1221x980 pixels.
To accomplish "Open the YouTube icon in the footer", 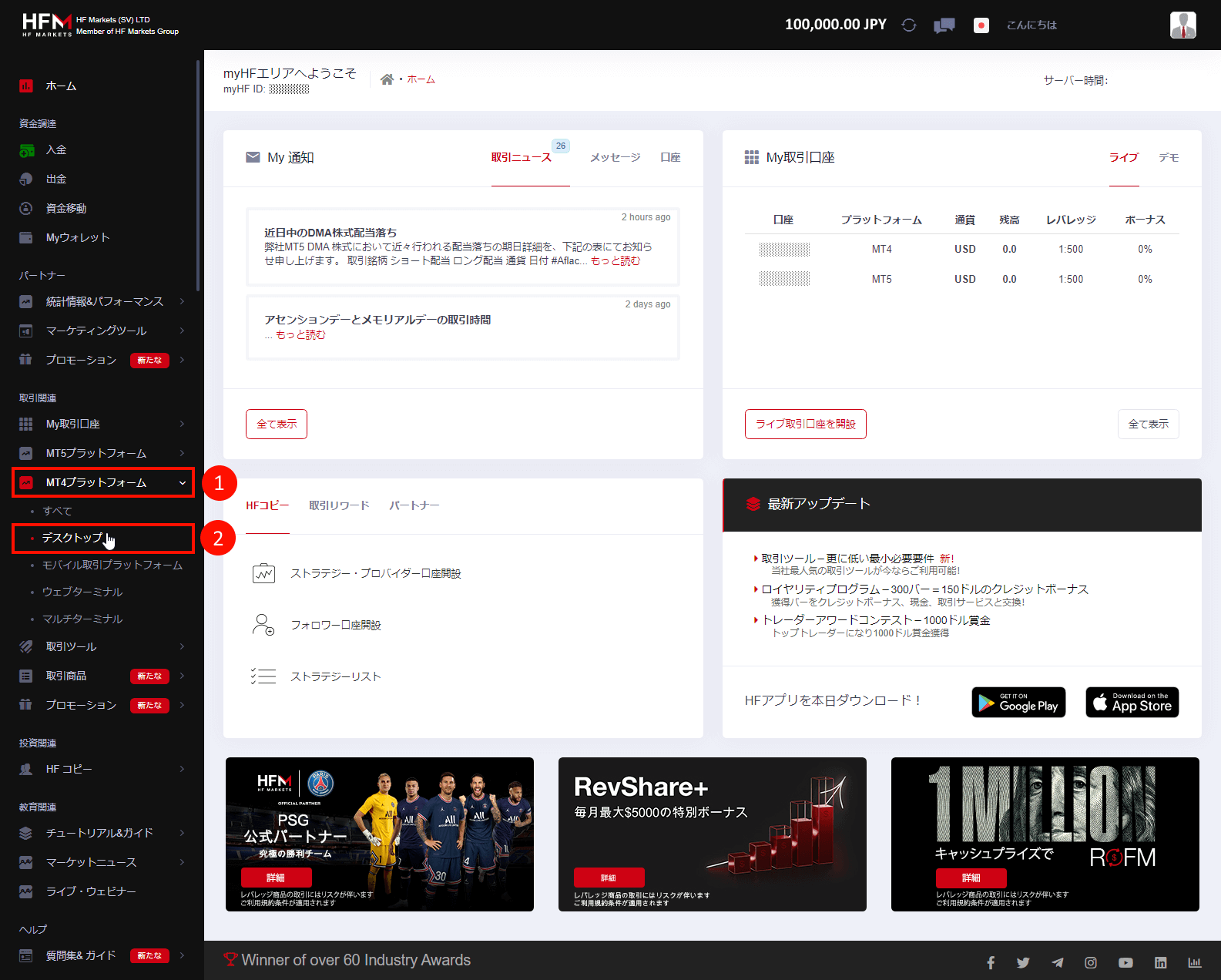I will [1125, 962].
